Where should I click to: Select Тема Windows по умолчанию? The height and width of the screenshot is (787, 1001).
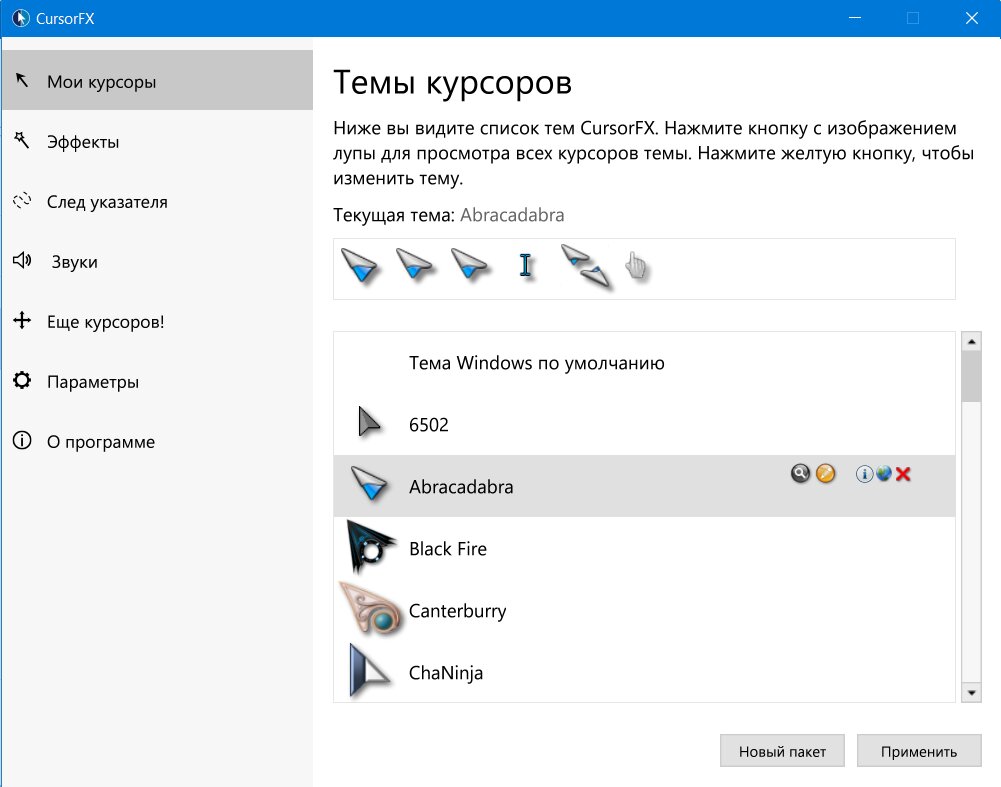644,363
